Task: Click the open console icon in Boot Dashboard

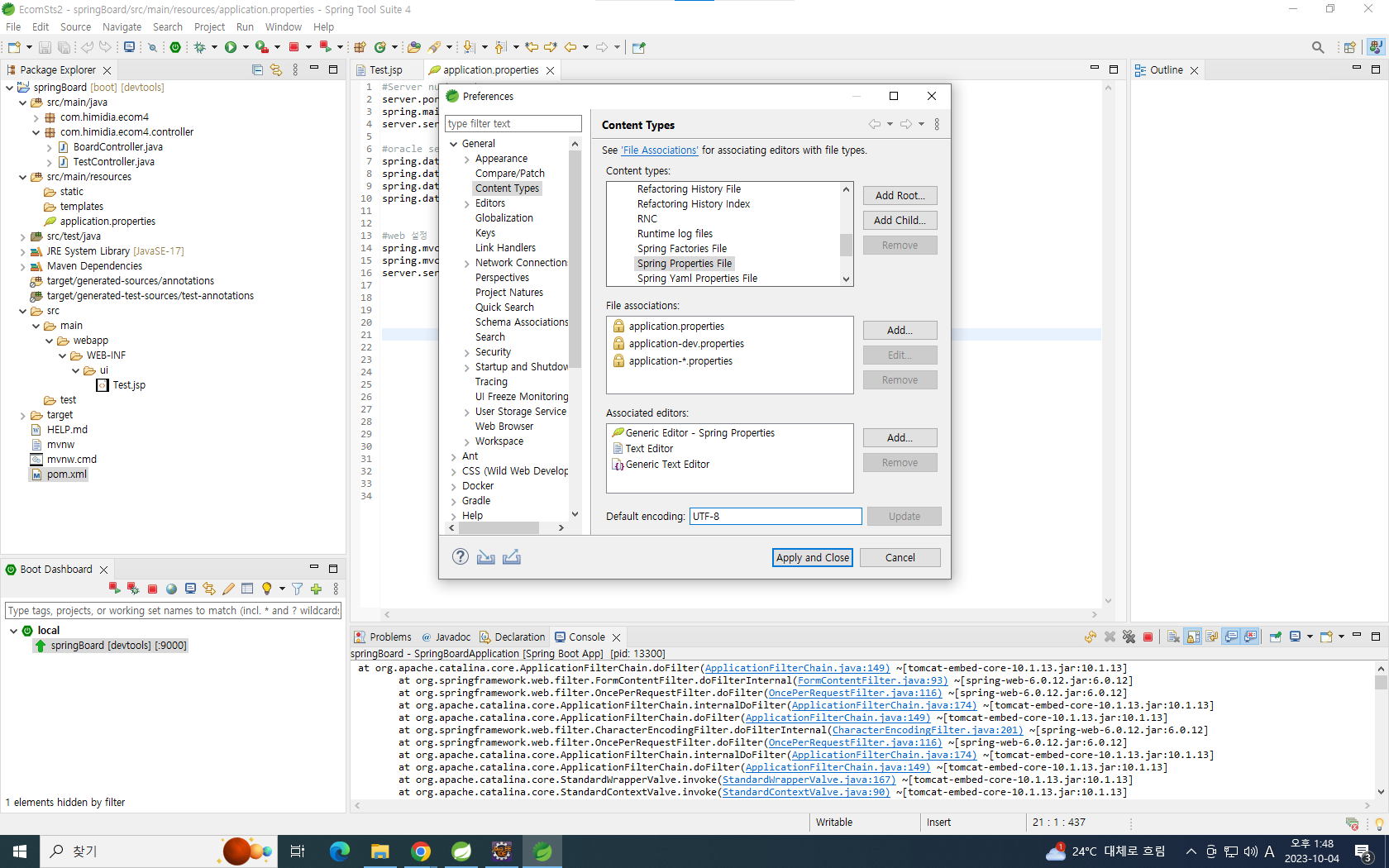Action: pos(190,589)
